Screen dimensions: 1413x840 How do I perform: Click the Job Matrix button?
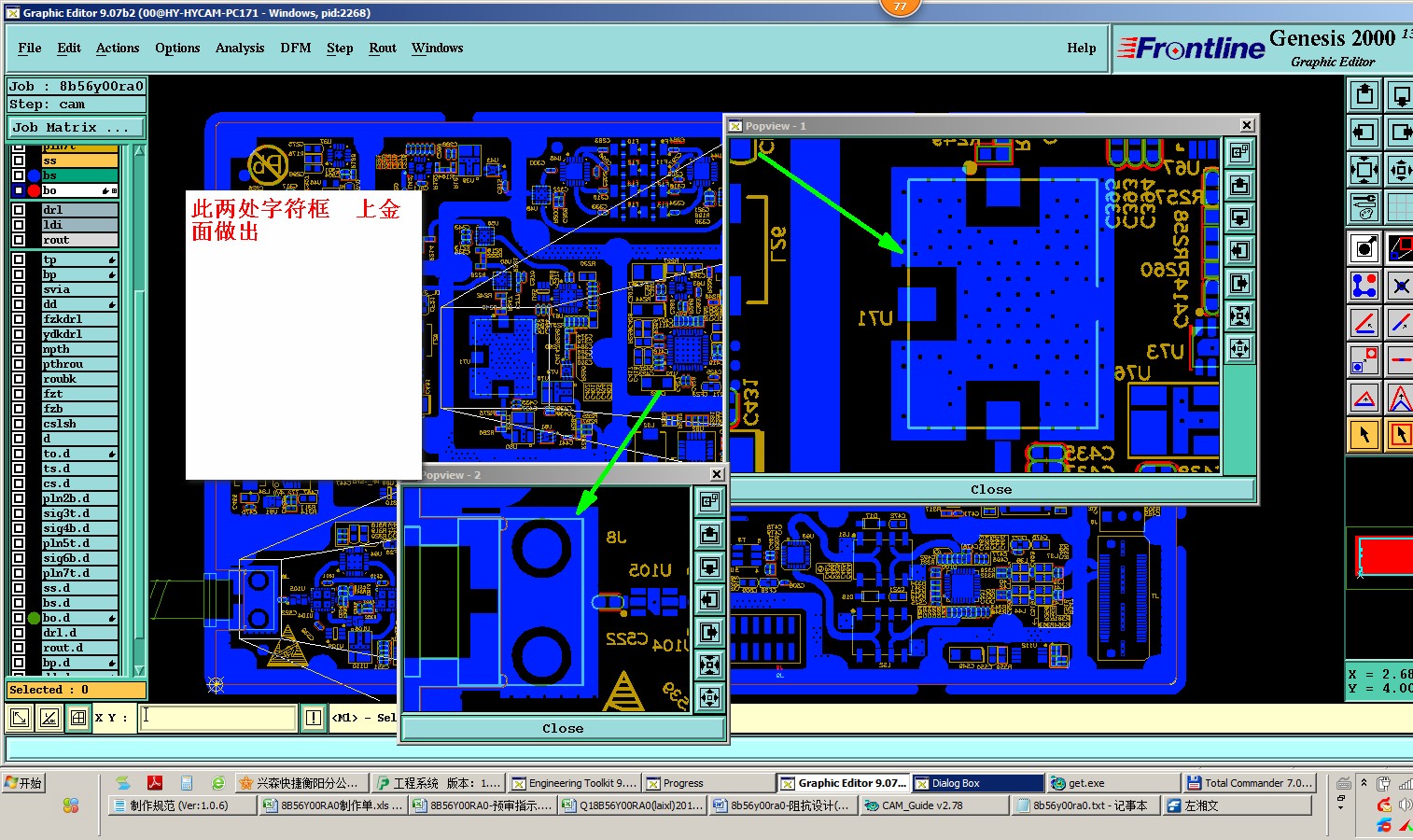[x=77, y=127]
